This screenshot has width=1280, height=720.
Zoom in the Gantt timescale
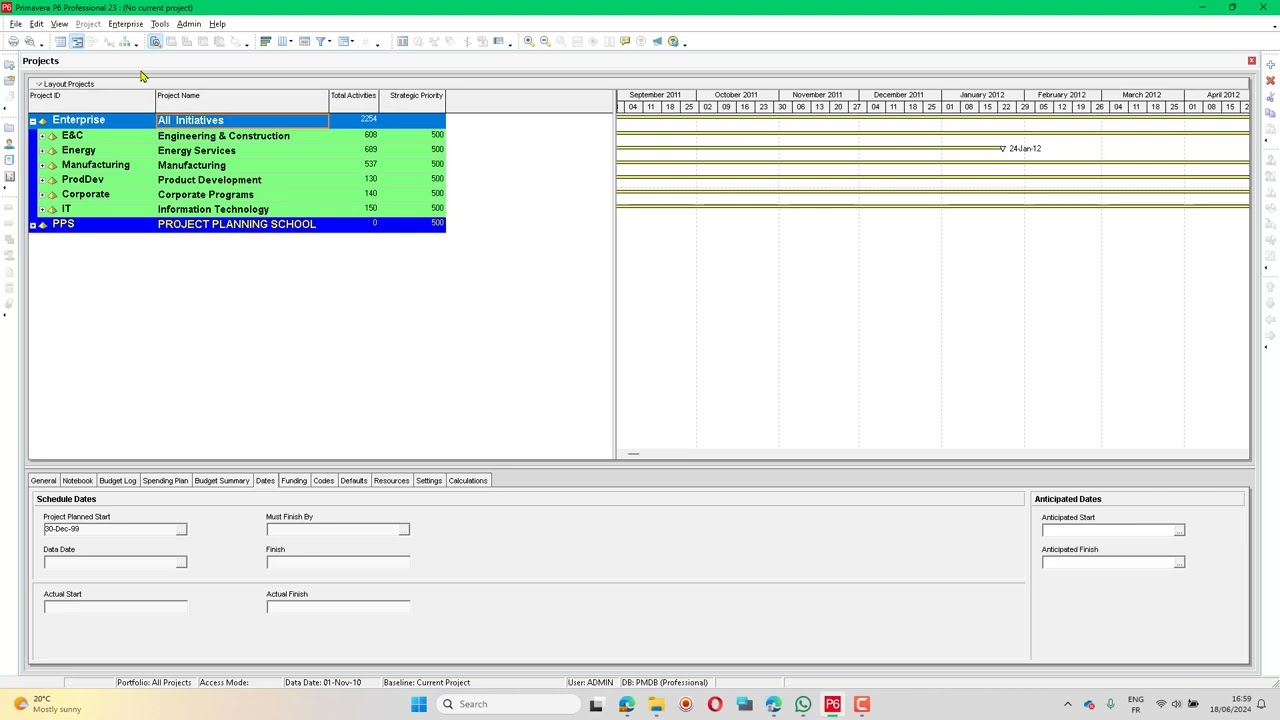pos(529,41)
